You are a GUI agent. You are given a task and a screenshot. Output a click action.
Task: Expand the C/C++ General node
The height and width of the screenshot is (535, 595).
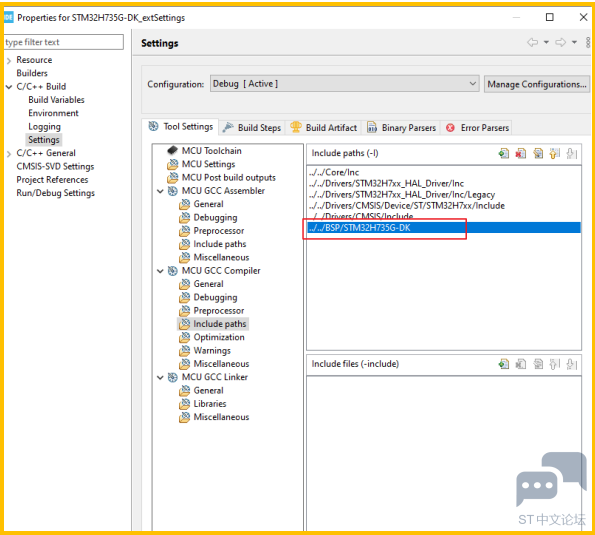9,154
